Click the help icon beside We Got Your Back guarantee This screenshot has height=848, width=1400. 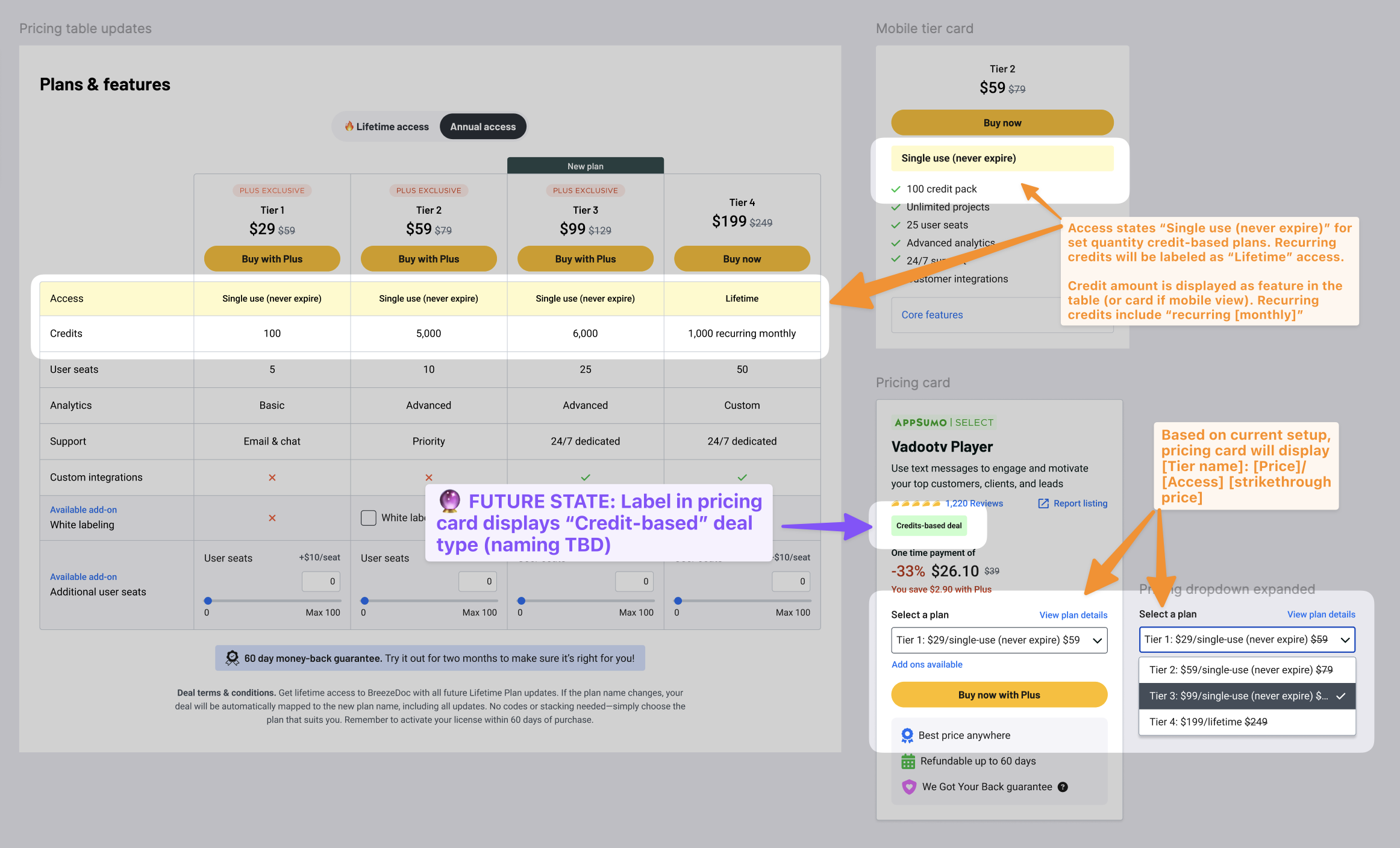[x=1063, y=787]
